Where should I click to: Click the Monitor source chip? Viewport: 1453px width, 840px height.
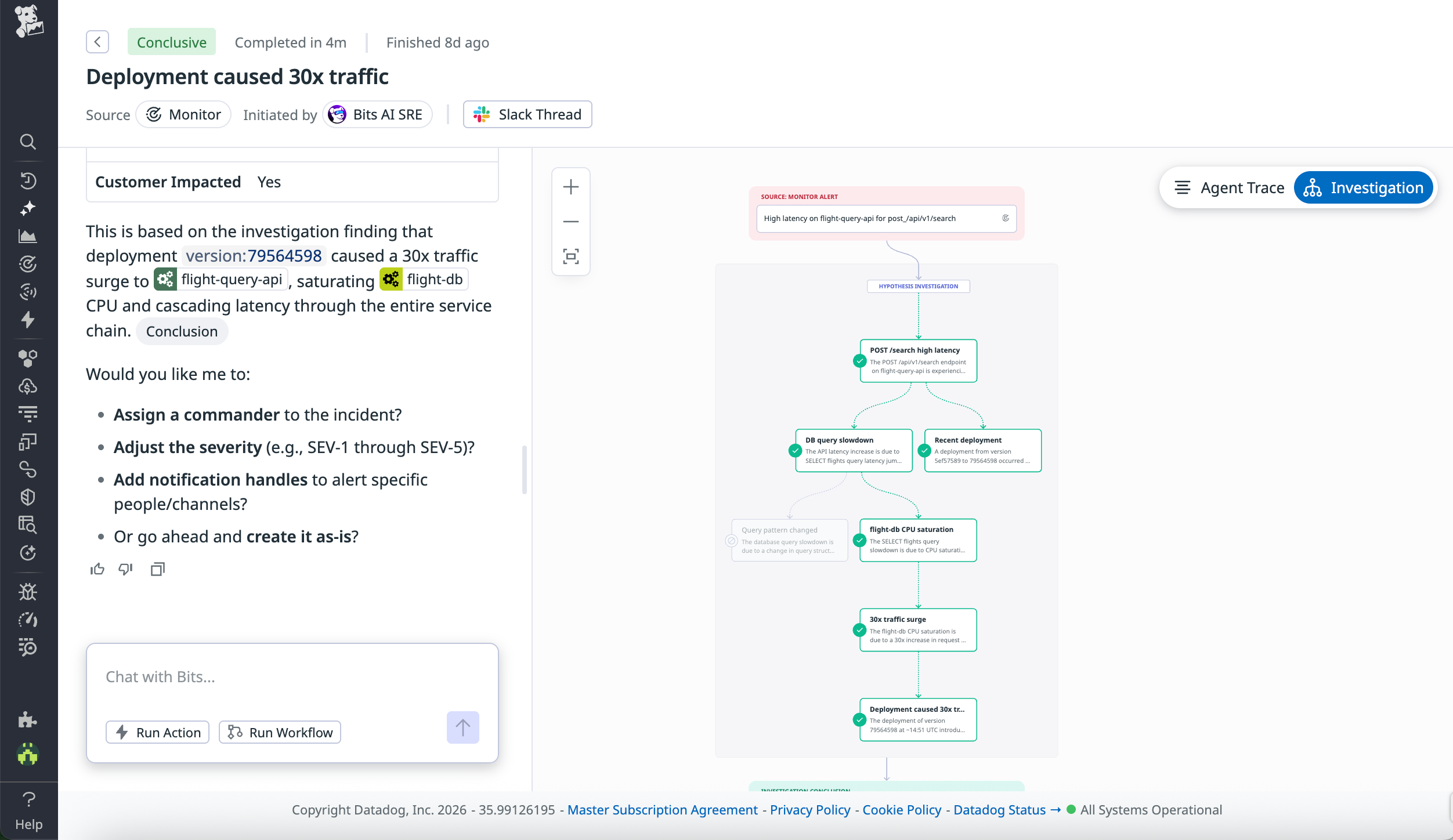[183, 114]
